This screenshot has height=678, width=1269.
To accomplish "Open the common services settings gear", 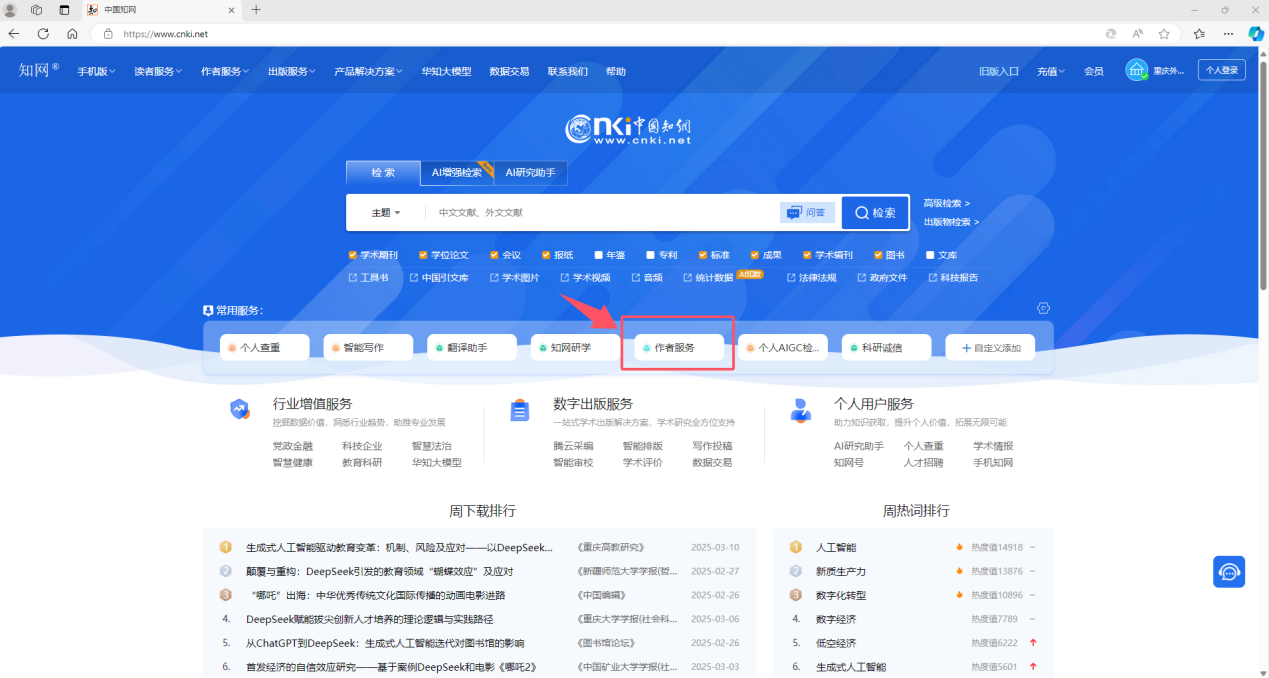I will tap(1044, 308).
